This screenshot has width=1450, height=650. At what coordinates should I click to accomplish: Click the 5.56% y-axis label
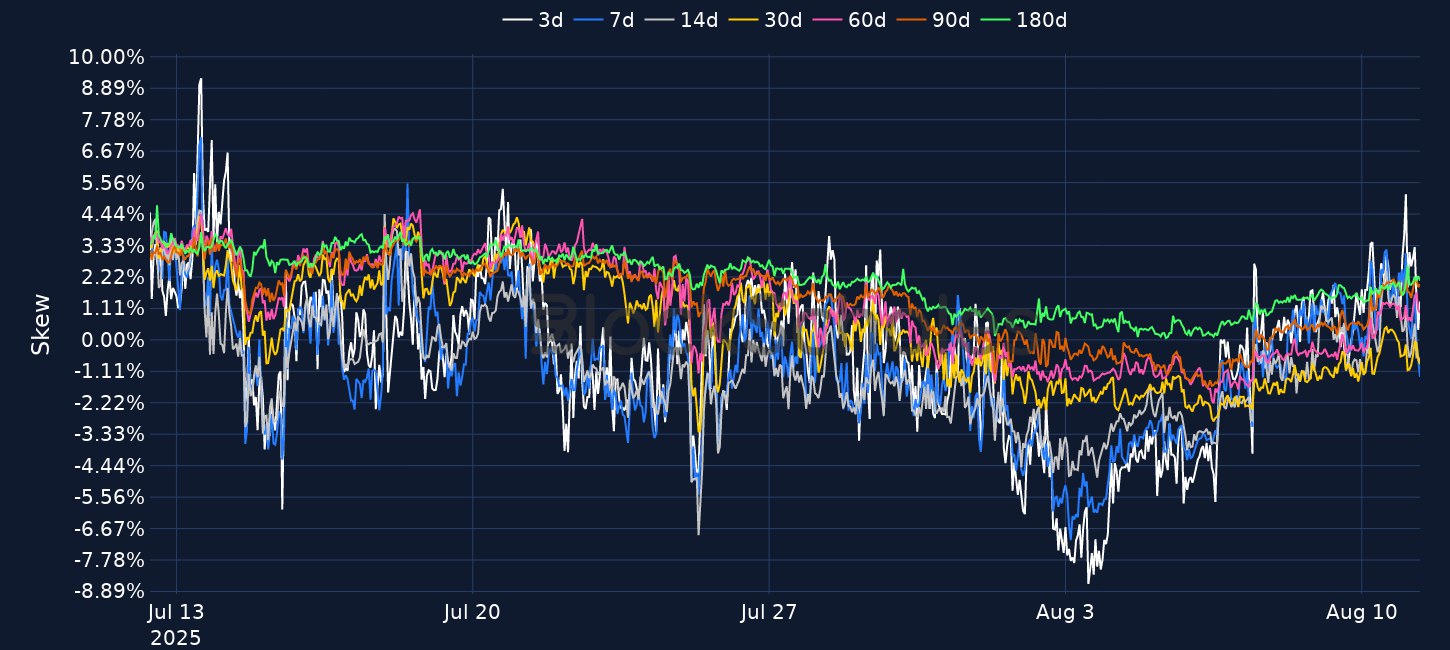click(x=112, y=183)
